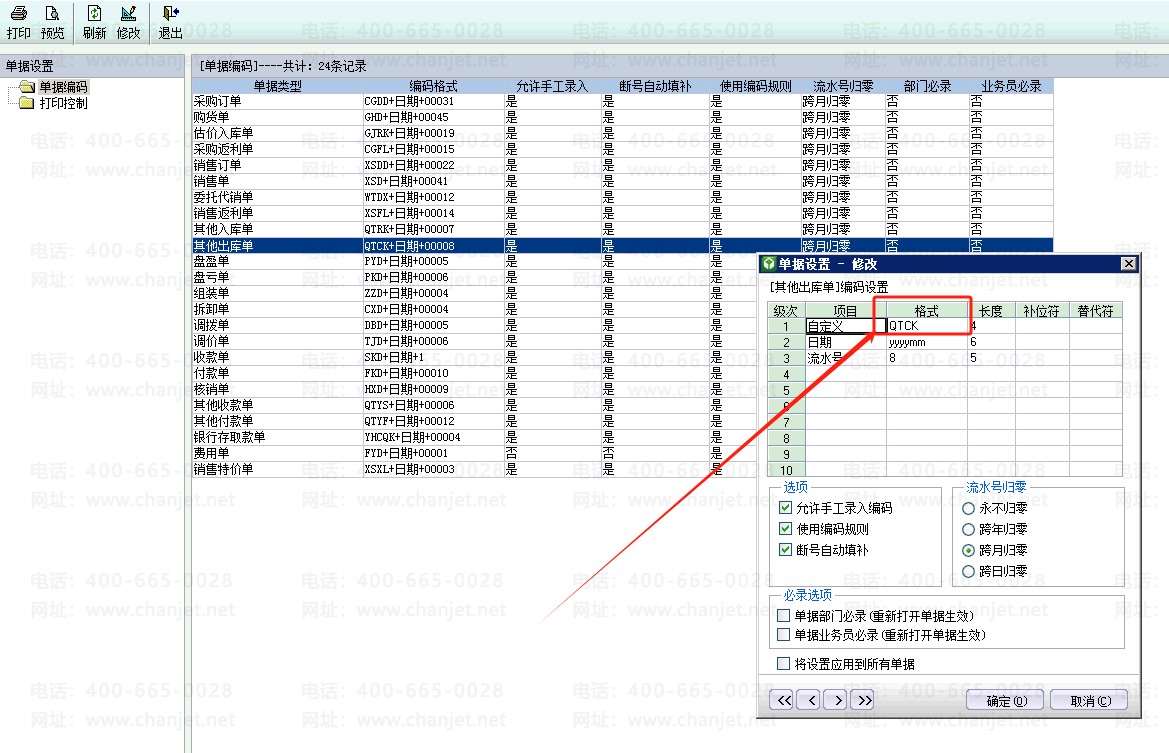The image size is (1169, 753).
Task: Click the Exit (退出) toolbar icon
Action: tap(170, 21)
